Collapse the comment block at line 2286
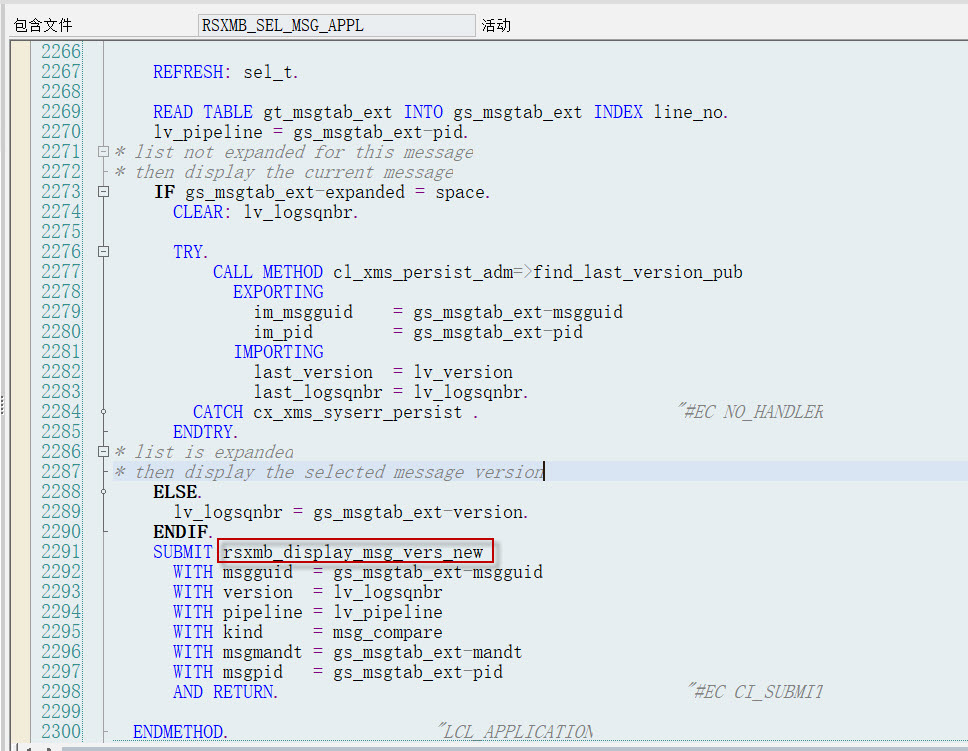968x751 pixels. [x=104, y=451]
